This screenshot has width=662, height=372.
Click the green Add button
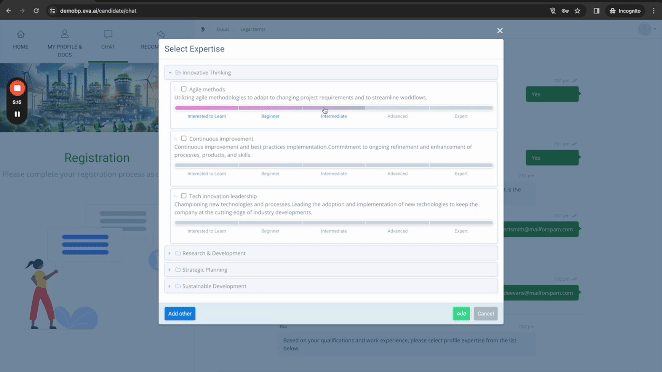pos(461,314)
